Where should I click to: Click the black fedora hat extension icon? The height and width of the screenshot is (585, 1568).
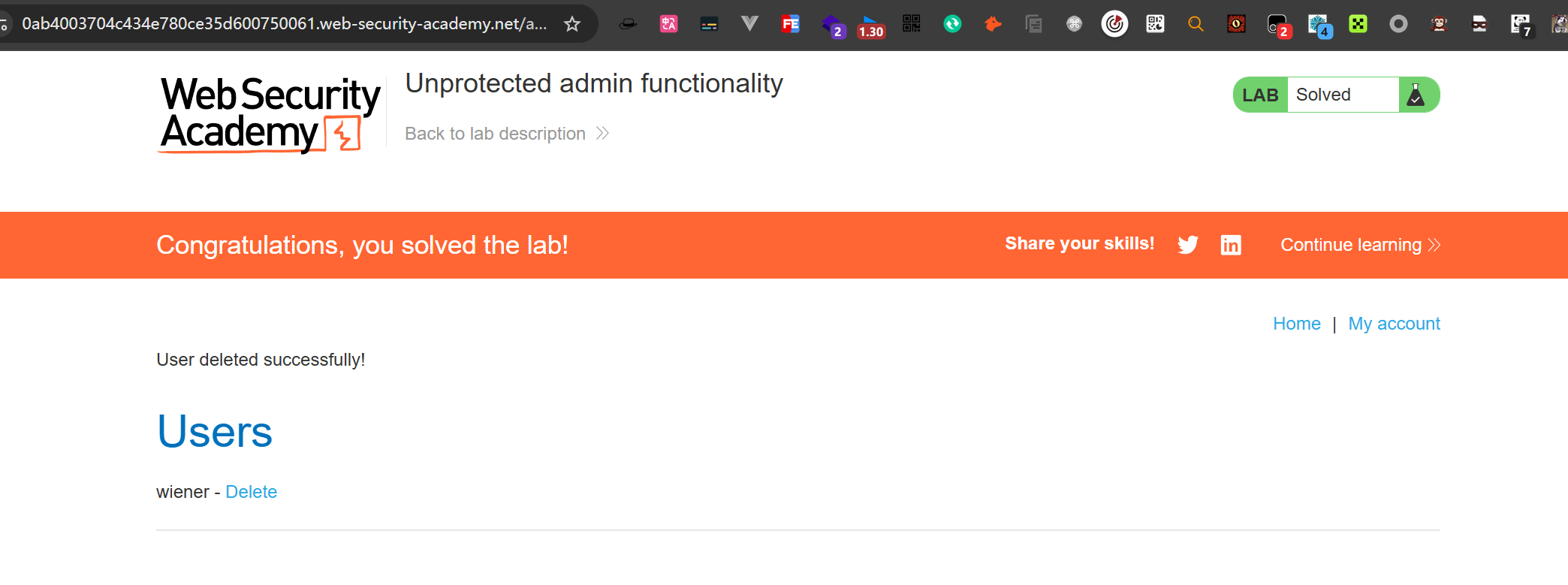coord(628,24)
